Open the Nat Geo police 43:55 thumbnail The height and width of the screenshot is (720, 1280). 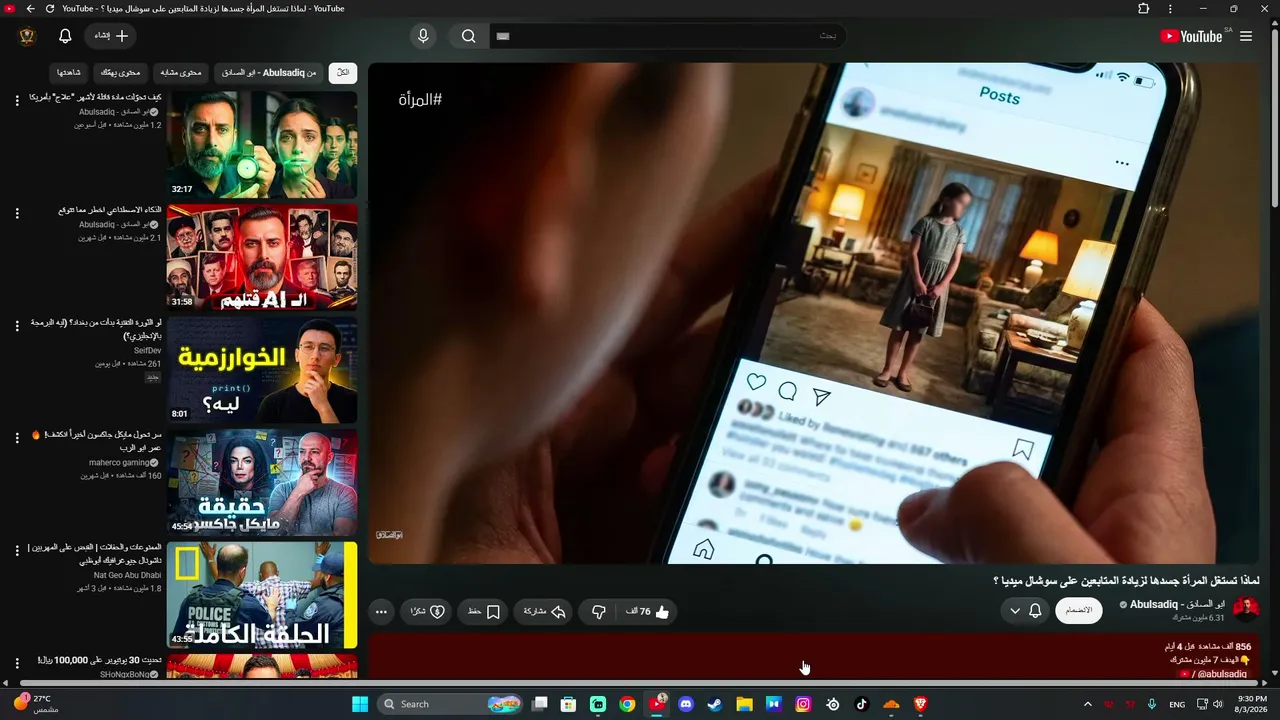[x=262, y=595]
